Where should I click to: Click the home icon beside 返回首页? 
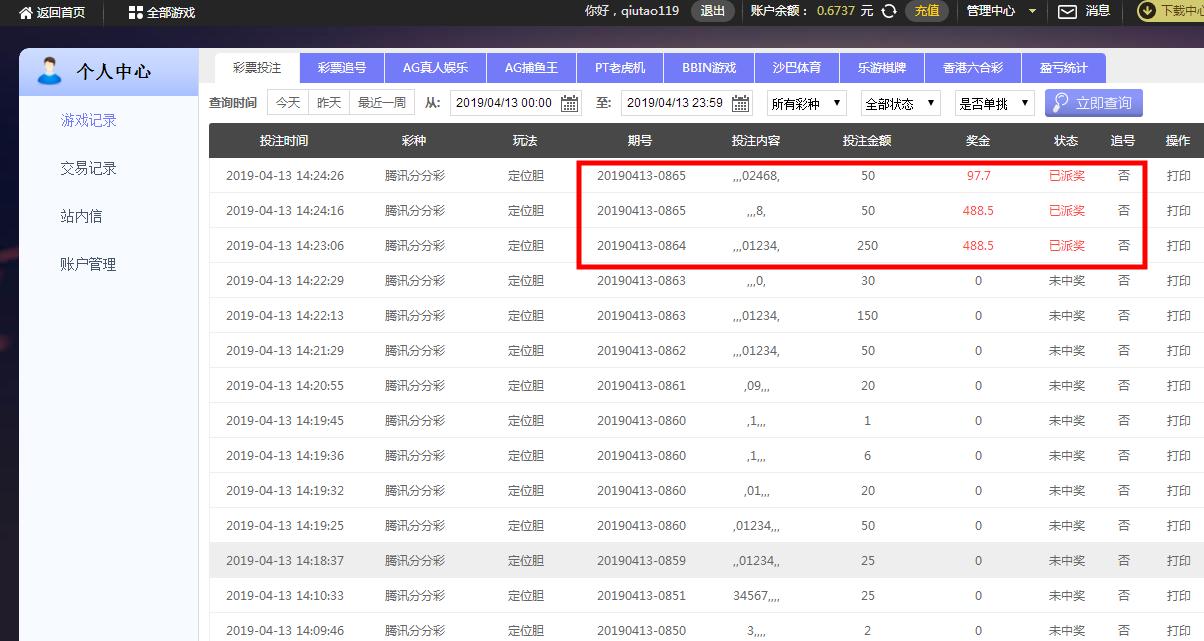coord(26,12)
